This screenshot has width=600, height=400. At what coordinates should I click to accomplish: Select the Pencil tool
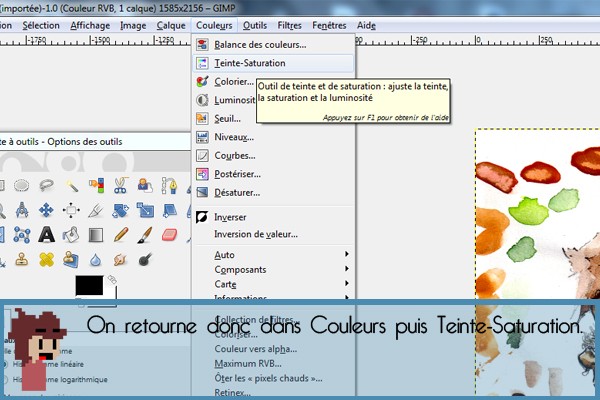(121, 235)
